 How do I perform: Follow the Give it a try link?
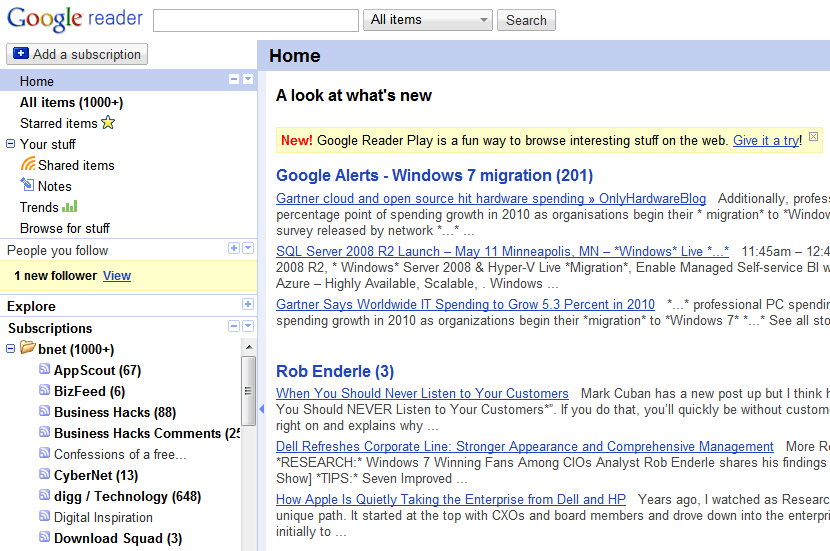[766, 140]
